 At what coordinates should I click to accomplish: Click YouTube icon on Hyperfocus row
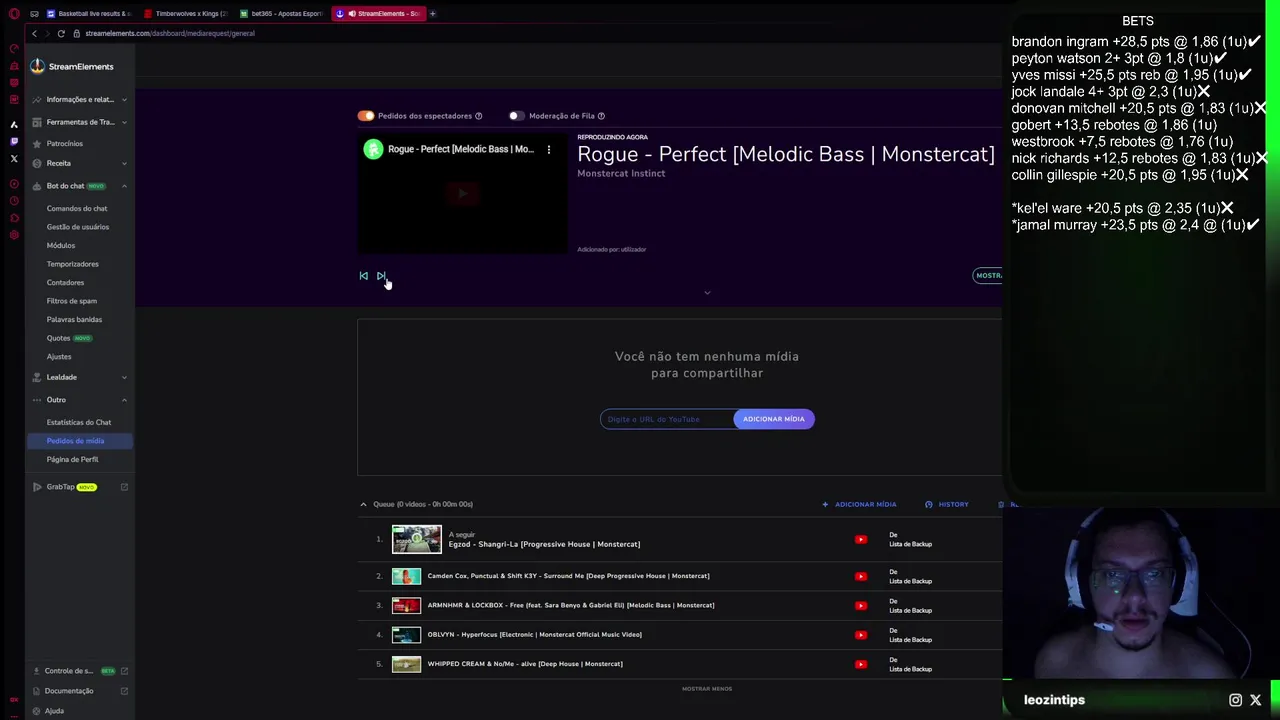pyautogui.click(x=861, y=635)
